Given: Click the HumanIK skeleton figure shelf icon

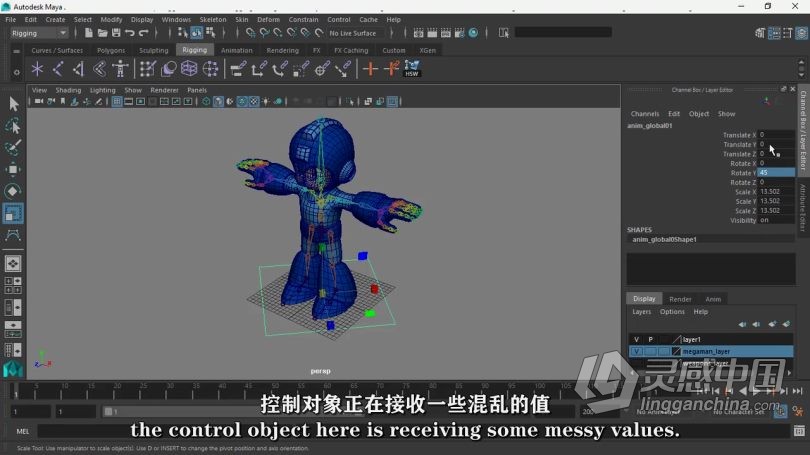Looking at the screenshot, I should tap(120, 69).
